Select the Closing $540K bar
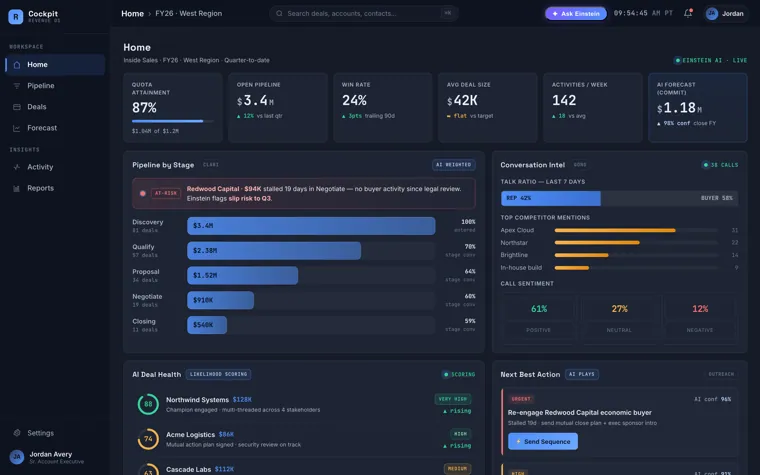The image size is (760, 475). point(207,325)
